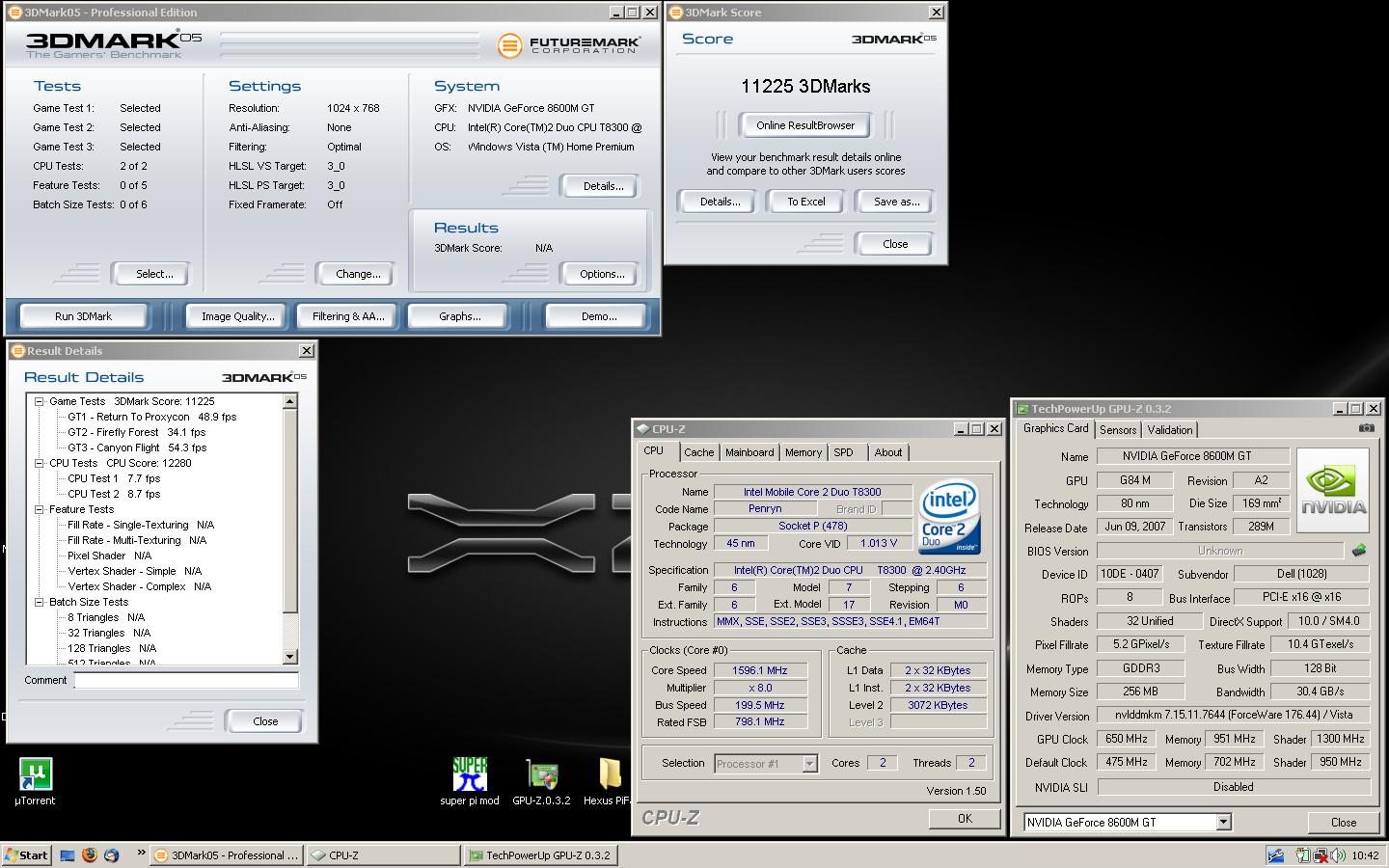Click the Filtering & AA button
Viewport: 1389px width, 868px height.
coord(348,316)
